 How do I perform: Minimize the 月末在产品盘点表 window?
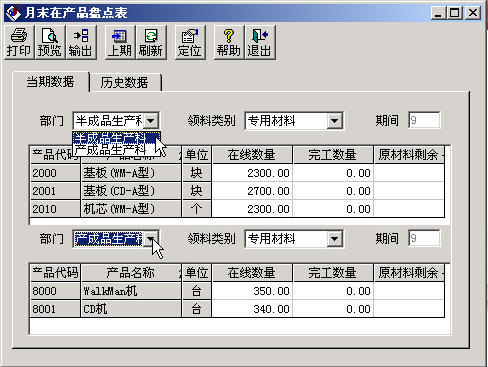pos(438,13)
